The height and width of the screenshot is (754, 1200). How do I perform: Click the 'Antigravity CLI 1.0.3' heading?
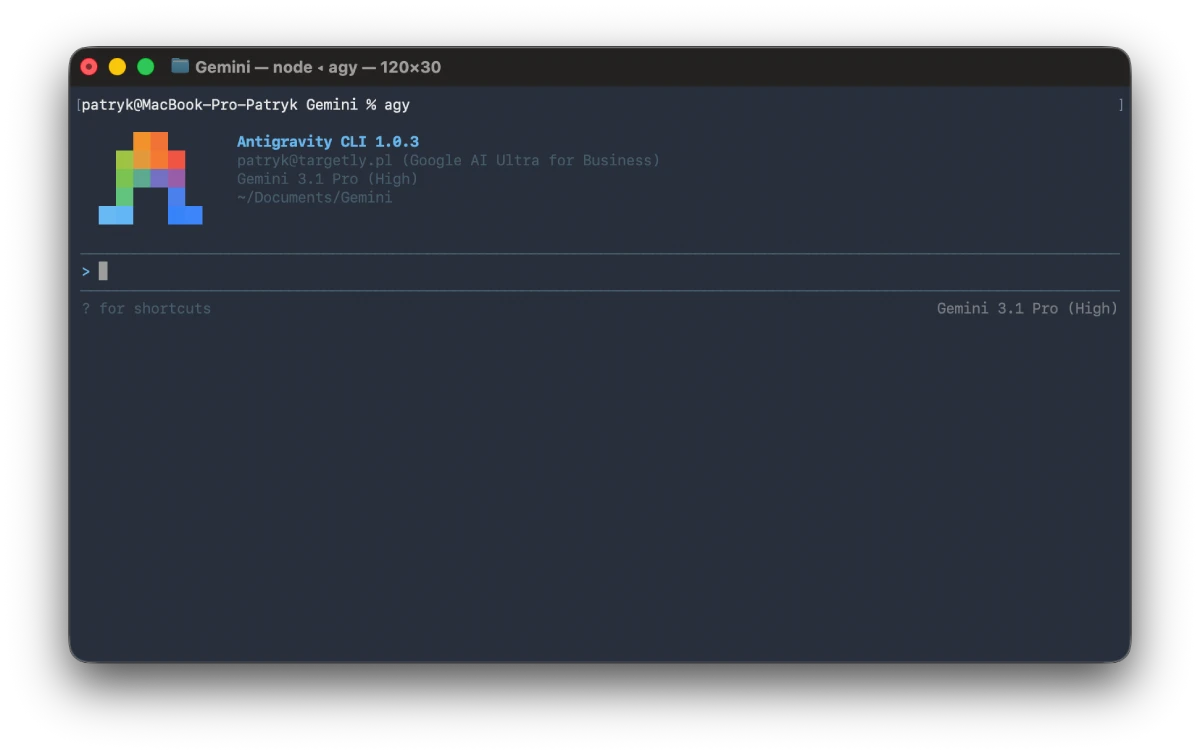point(328,142)
